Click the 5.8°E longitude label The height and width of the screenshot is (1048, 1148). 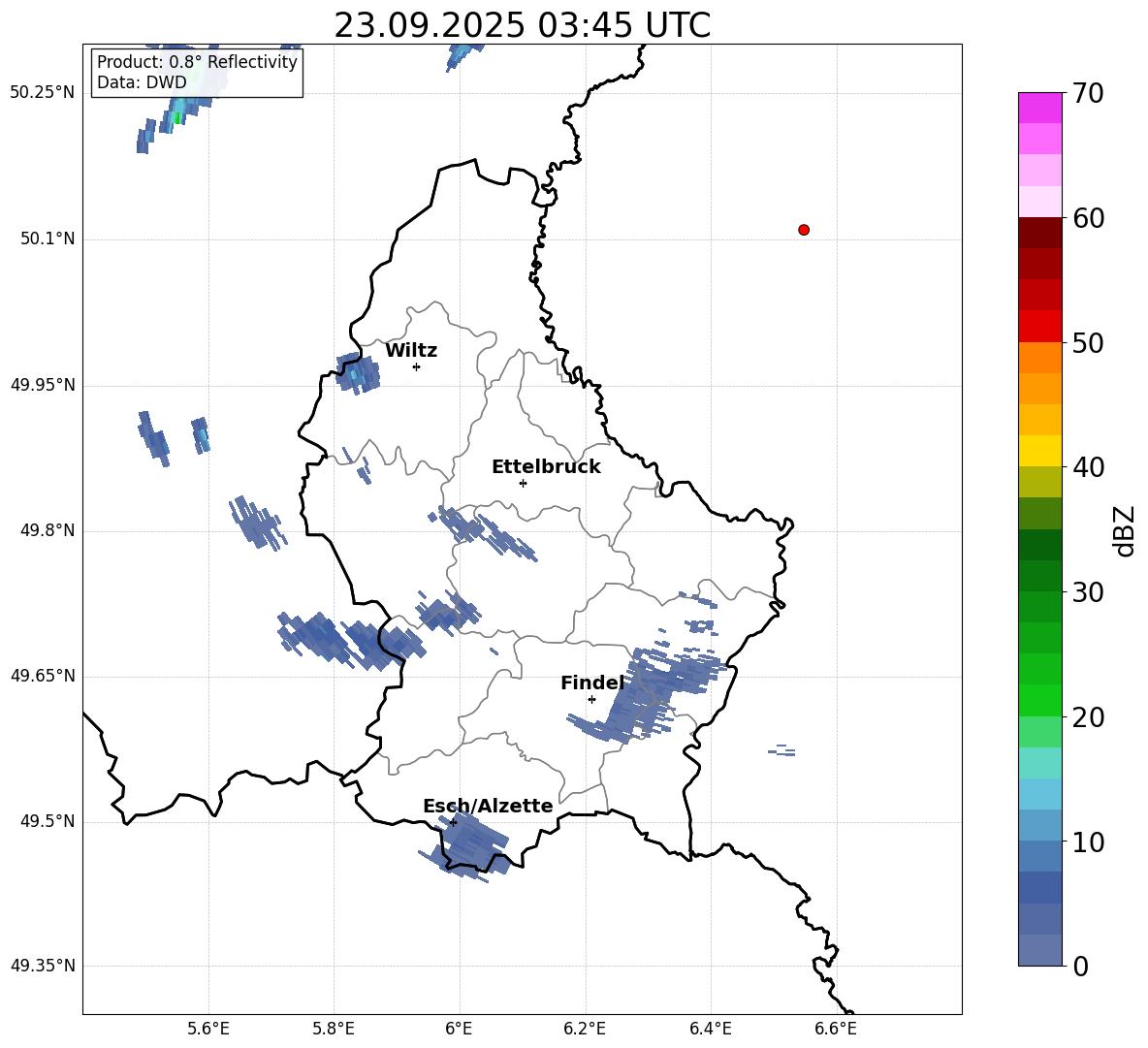pyautogui.click(x=334, y=1029)
